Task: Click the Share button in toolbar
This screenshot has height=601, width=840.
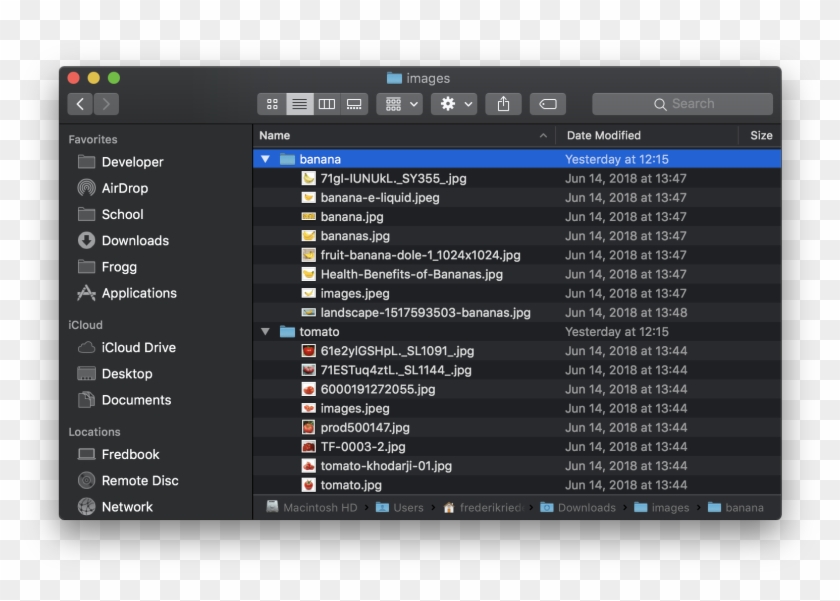Action: [504, 104]
